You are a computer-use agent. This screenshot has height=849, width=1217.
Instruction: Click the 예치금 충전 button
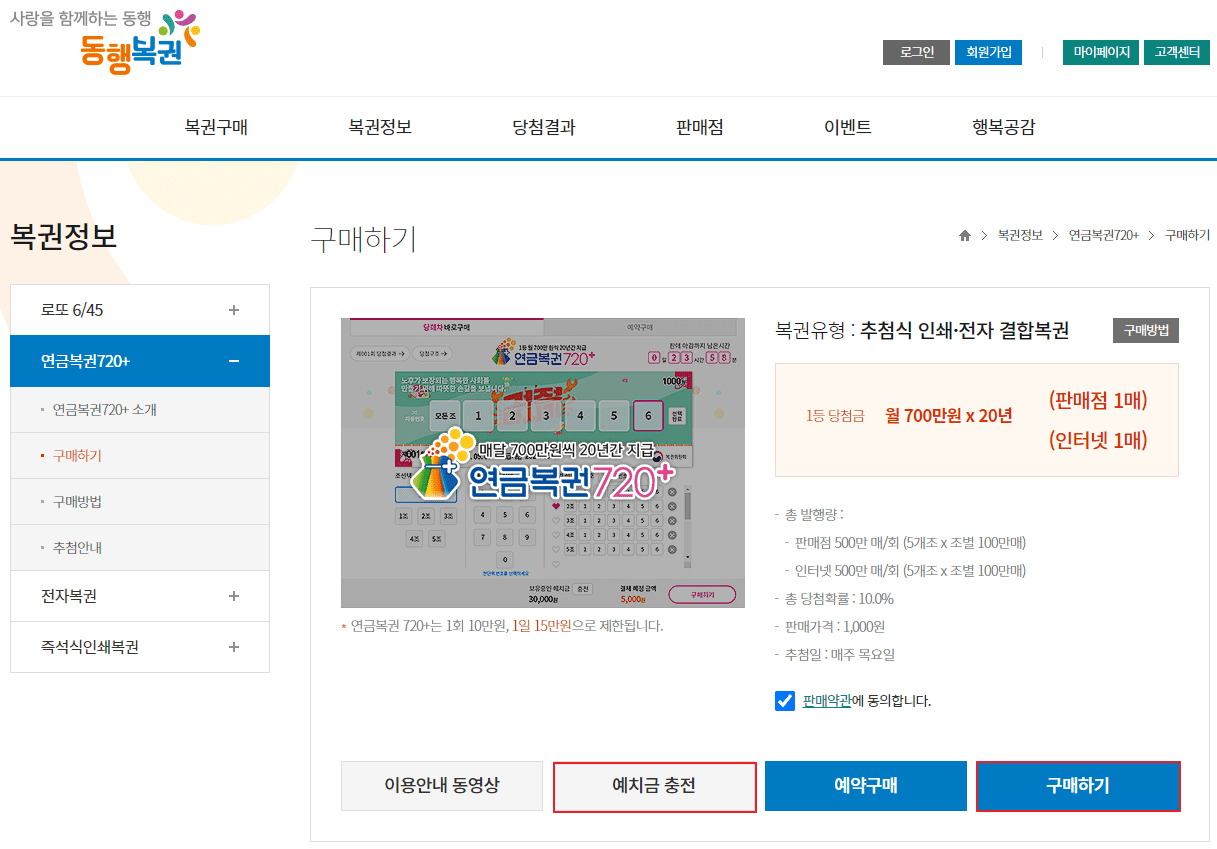click(654, 786)
